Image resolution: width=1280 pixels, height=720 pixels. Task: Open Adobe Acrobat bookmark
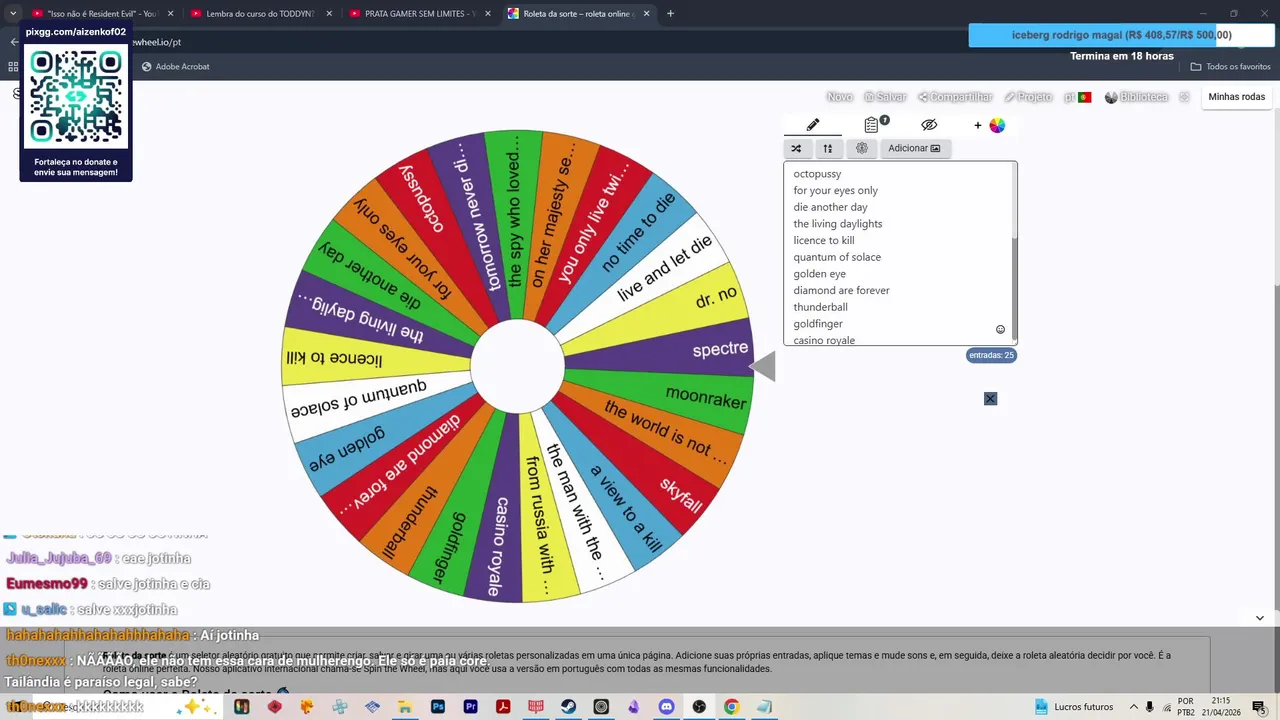[x=176, y=67]
